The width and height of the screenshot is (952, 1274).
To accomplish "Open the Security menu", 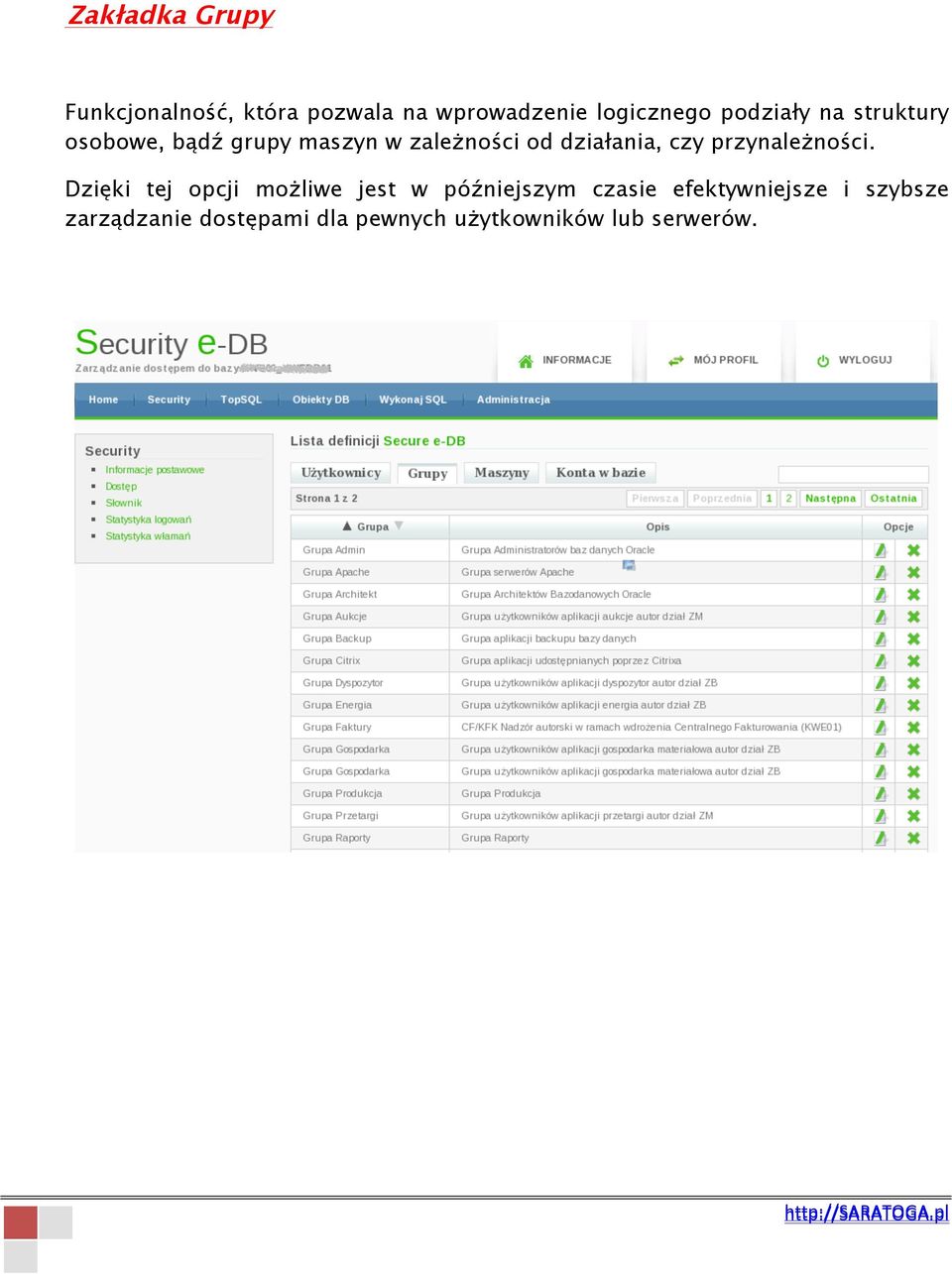I will 169,400.
